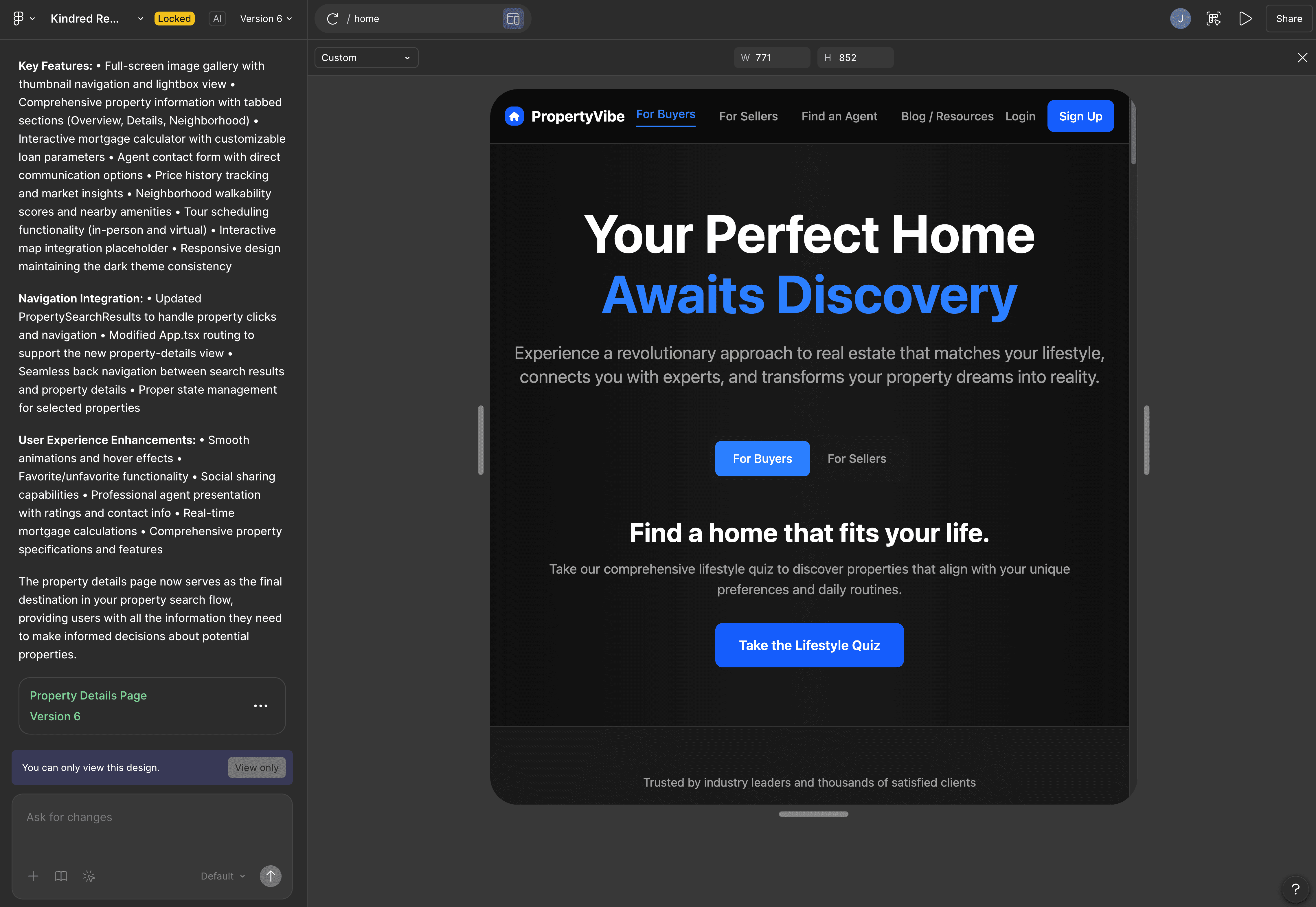Toggle the AI badge
Viewport: 1316px width, 907px height.
pyautogui.click(x=217, y=19)
